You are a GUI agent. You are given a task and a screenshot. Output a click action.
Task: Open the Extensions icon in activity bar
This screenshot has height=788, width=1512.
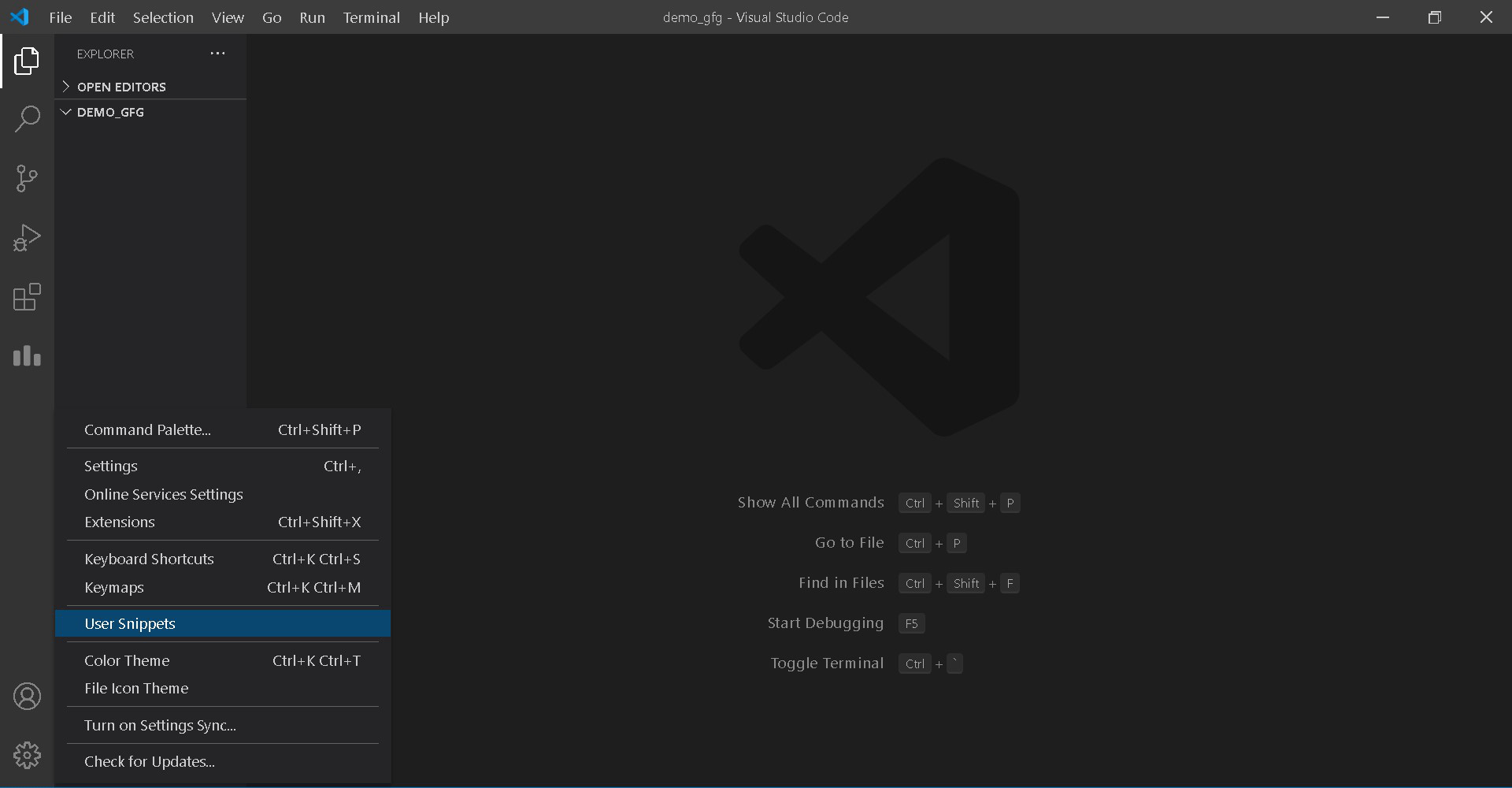pos(27,297)
